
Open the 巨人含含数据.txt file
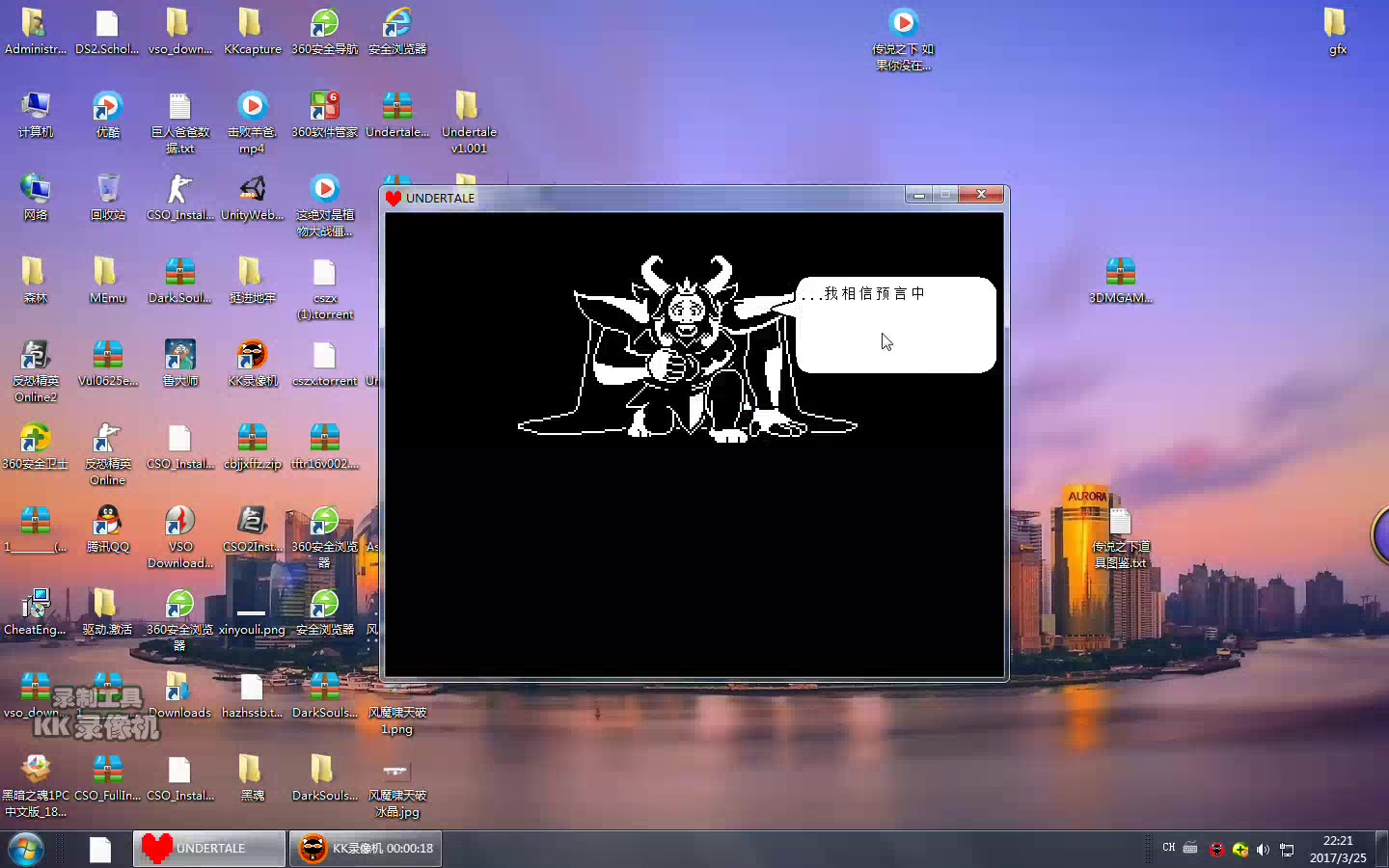tap(179, 122)
